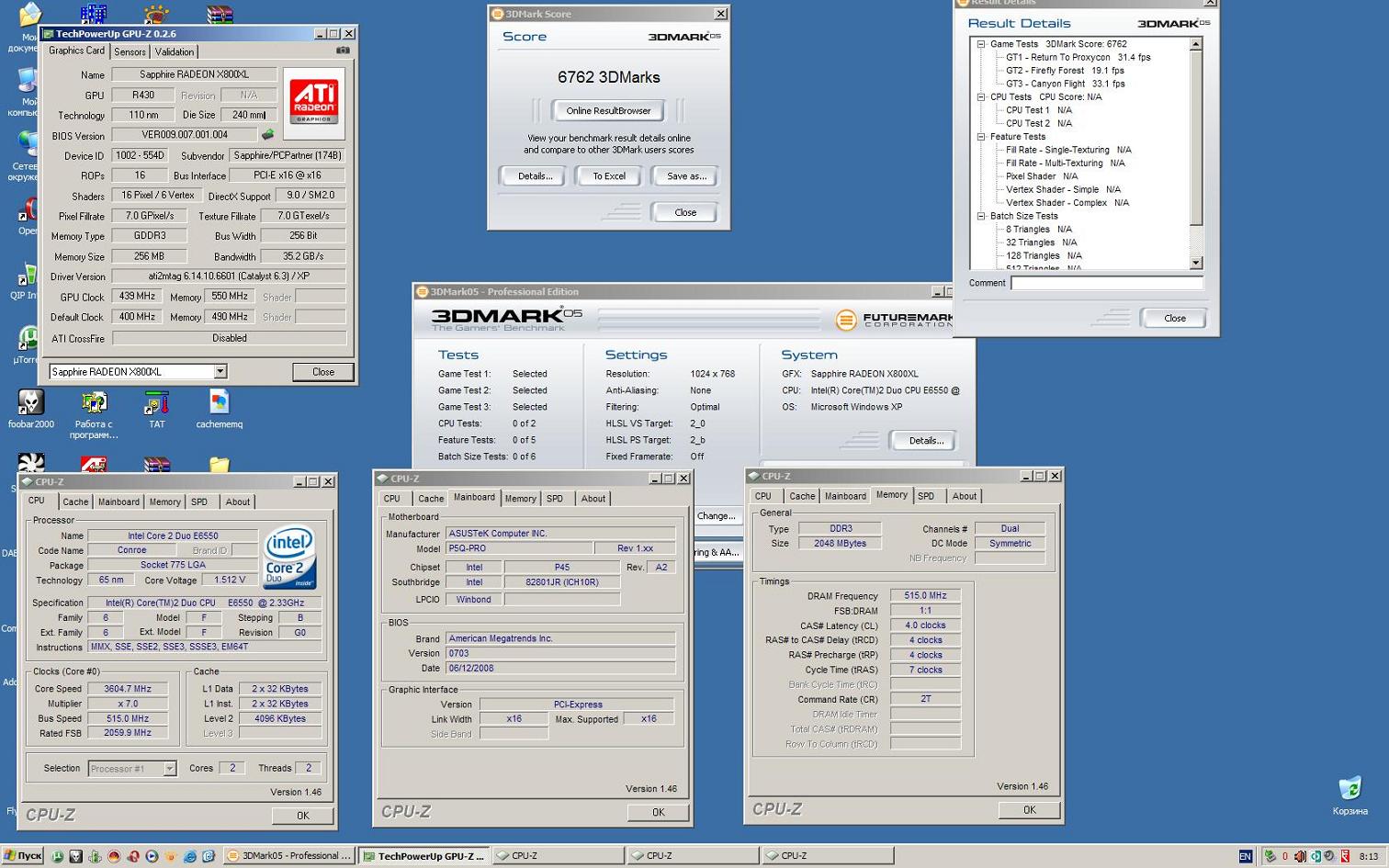Open the Корзина recycle bin
The image size is (1389, 868).
pyautogui.click(x=1349, y=796)
